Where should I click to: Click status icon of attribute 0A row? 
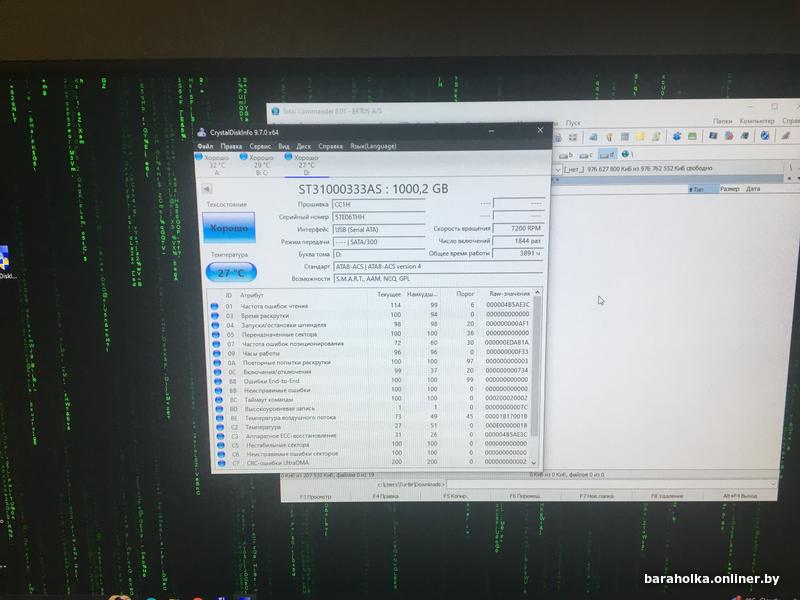[217, 362]
